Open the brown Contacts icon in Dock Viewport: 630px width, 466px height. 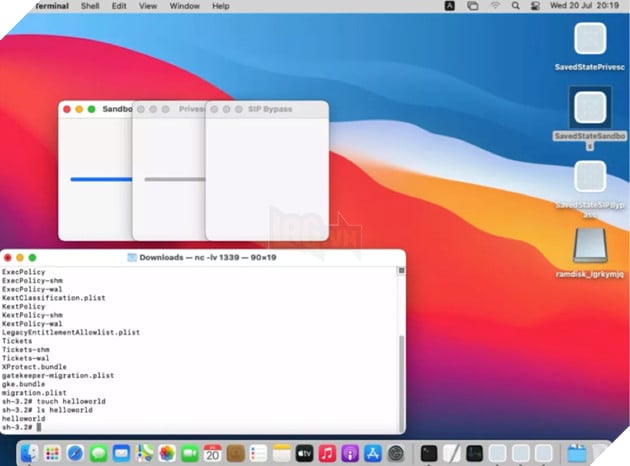(x=235, y=454)
